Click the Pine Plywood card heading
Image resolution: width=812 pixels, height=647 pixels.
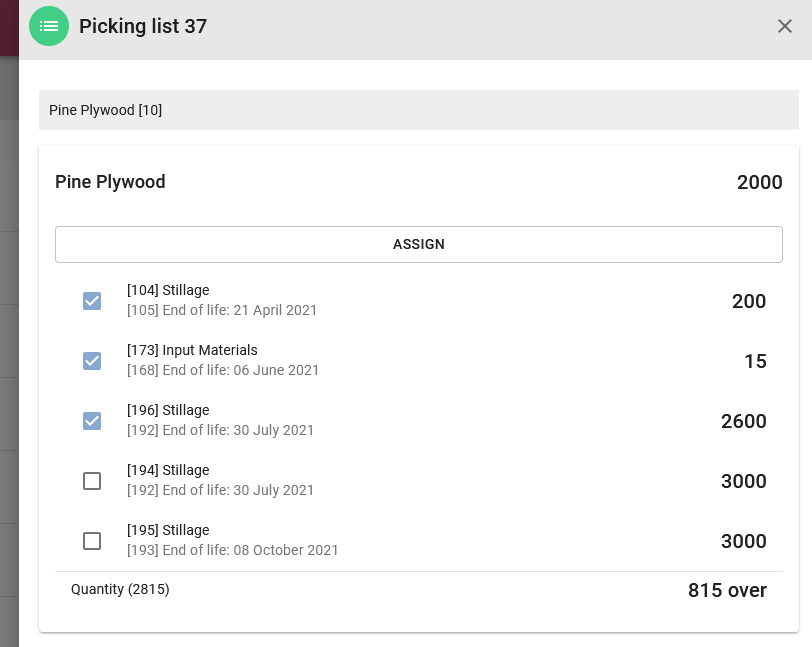click(x=110, y=182)
